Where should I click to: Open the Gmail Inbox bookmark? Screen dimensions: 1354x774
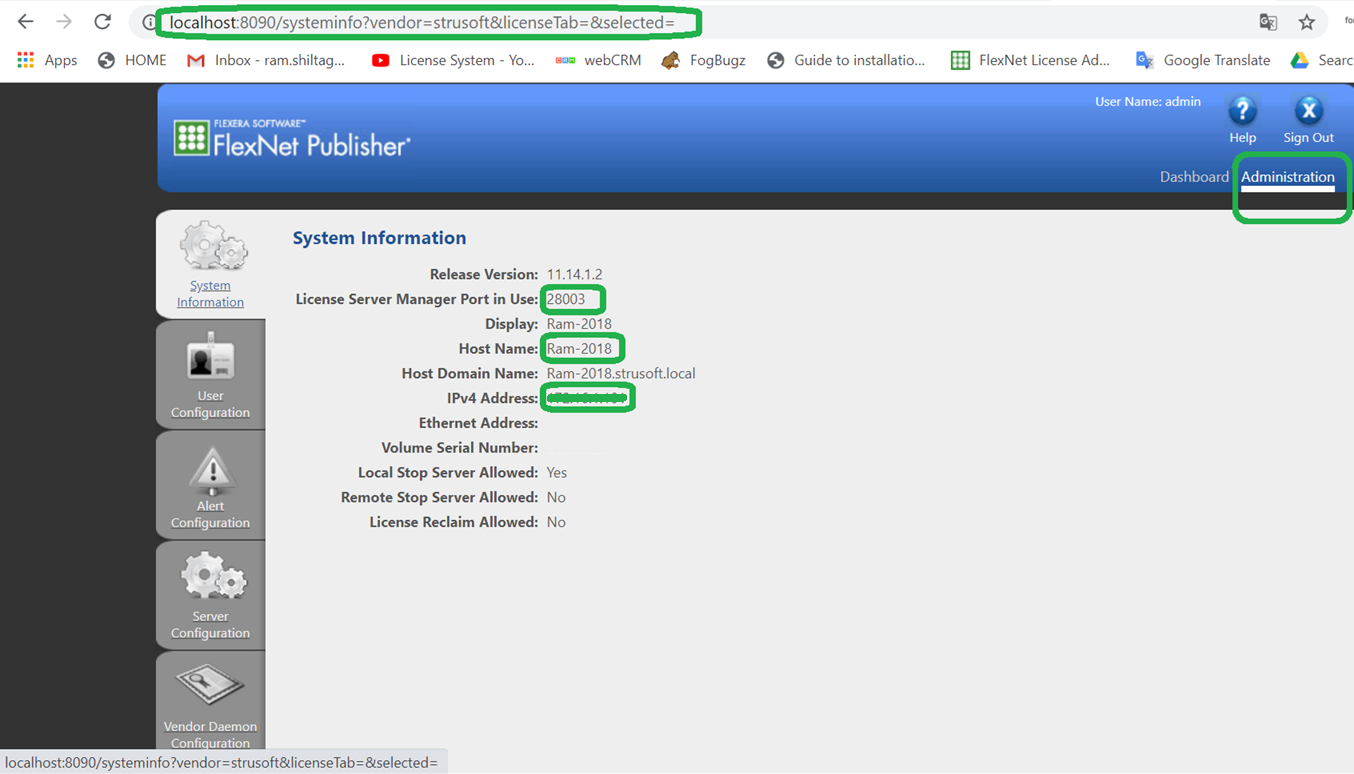coord(266,60)
